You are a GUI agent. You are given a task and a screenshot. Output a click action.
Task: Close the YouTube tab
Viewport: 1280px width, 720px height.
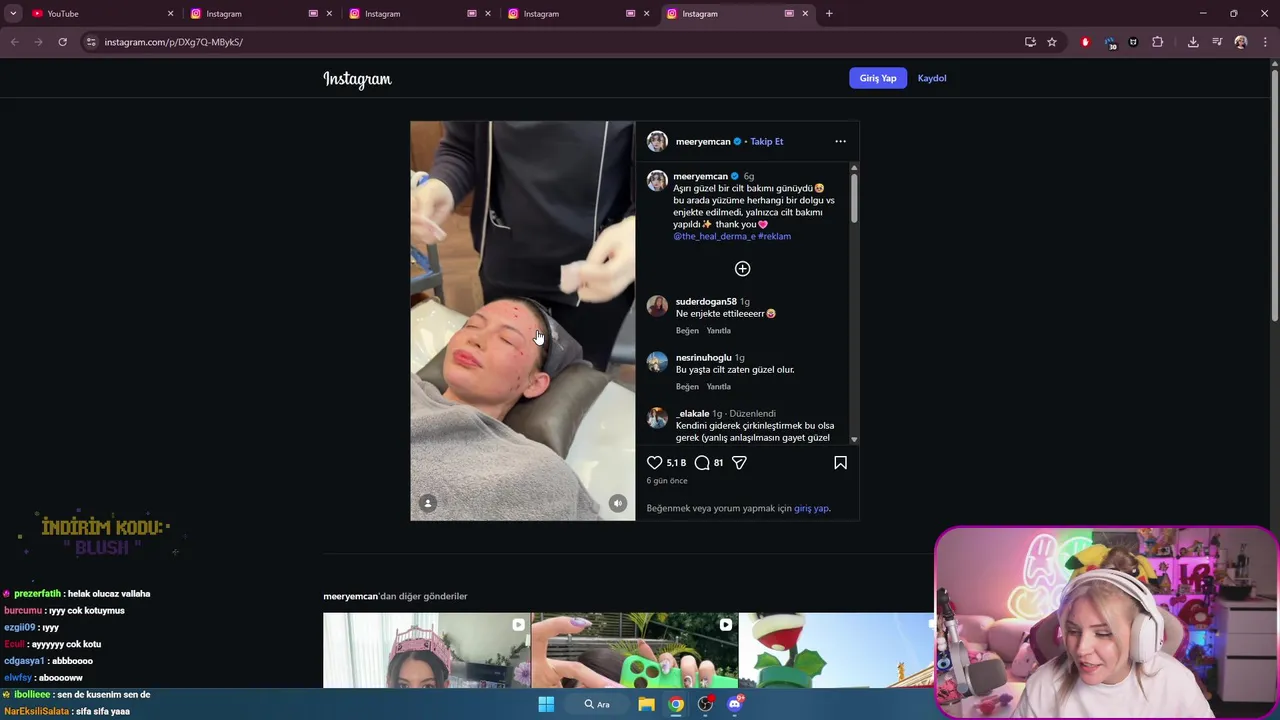170,14
